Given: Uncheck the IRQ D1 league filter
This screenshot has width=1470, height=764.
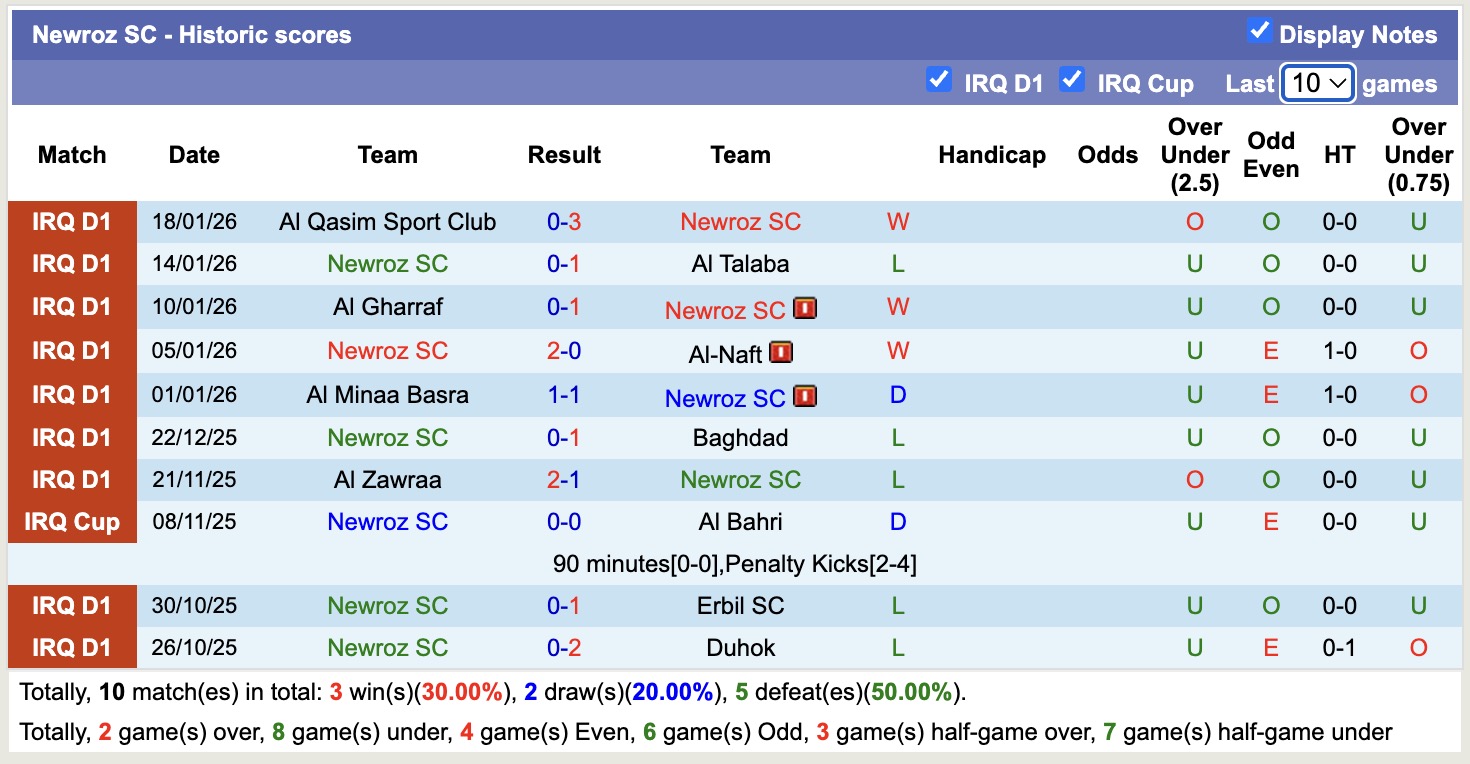Looking at the screenshot, I should coord(938,79).
